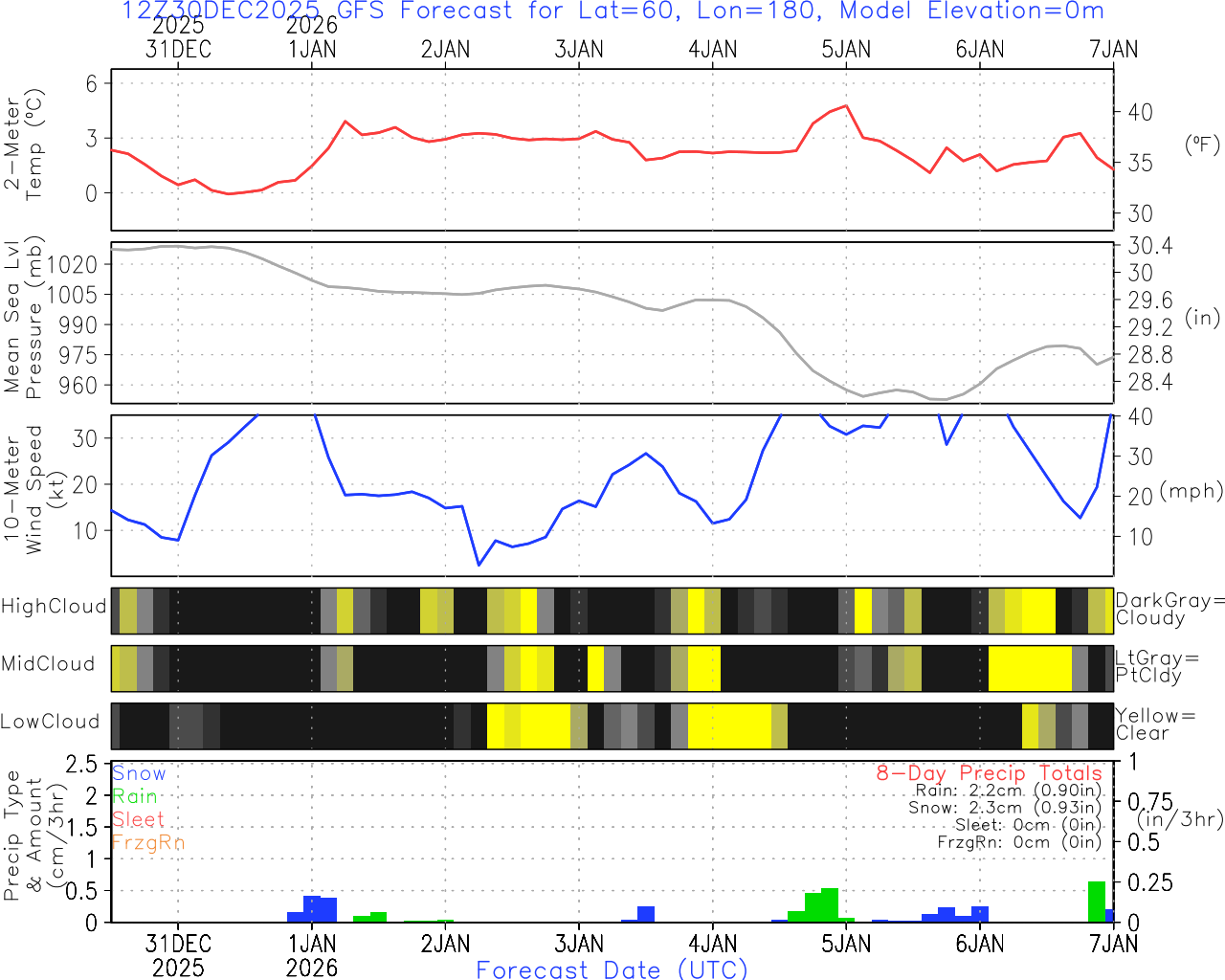Click the top 3JAN date label
1225x980 pixels.
(579, 49)
